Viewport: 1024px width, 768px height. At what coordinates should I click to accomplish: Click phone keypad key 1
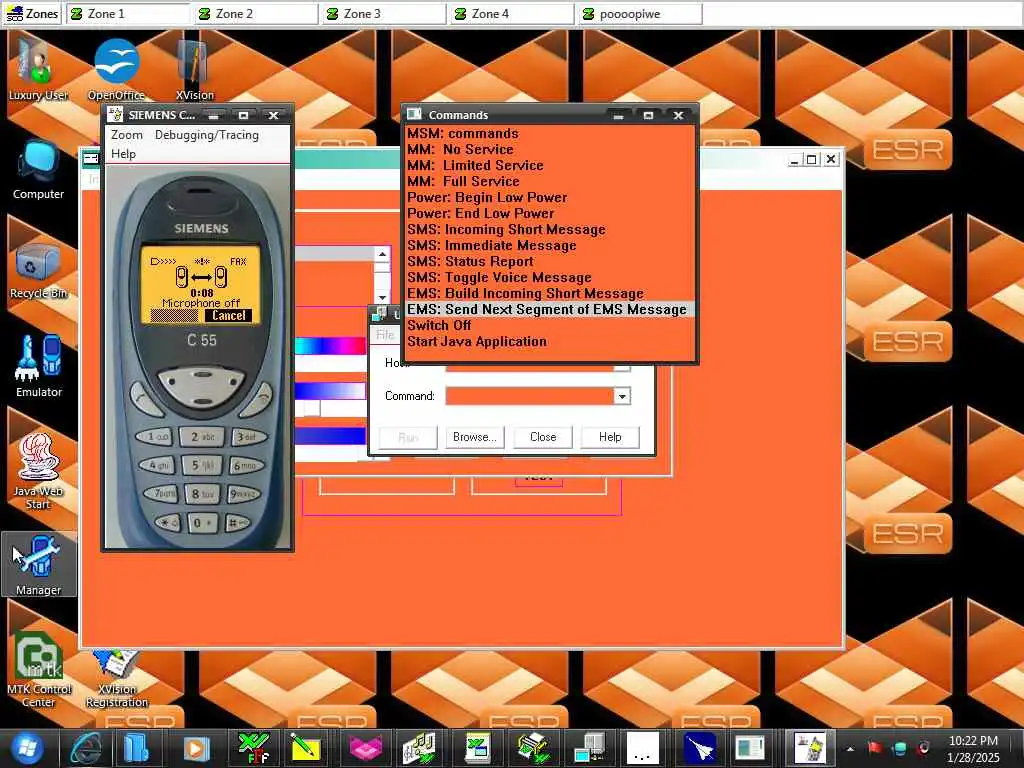coord(155,436)
